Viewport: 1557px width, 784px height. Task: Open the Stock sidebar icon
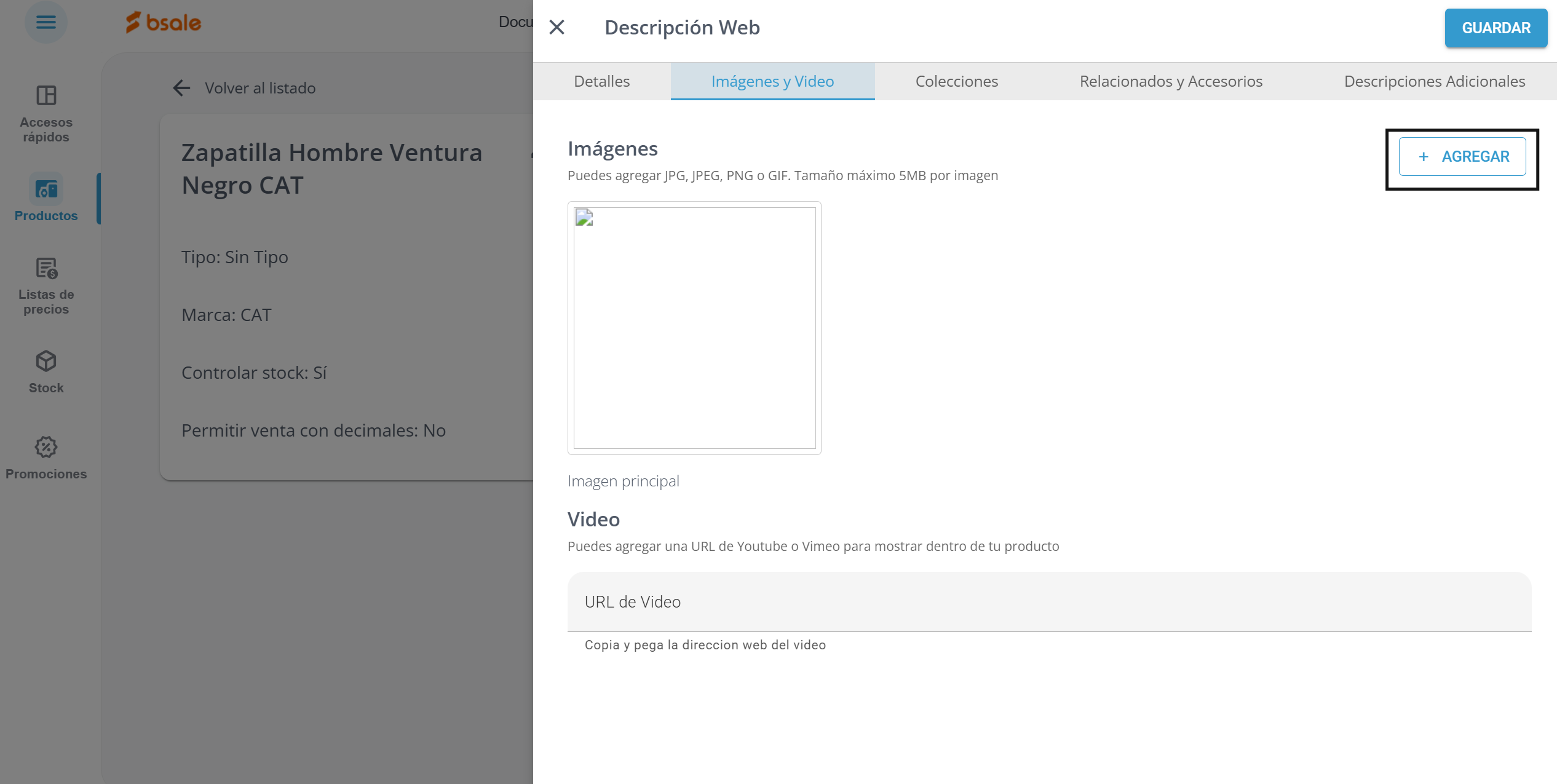tap(46, 362)
